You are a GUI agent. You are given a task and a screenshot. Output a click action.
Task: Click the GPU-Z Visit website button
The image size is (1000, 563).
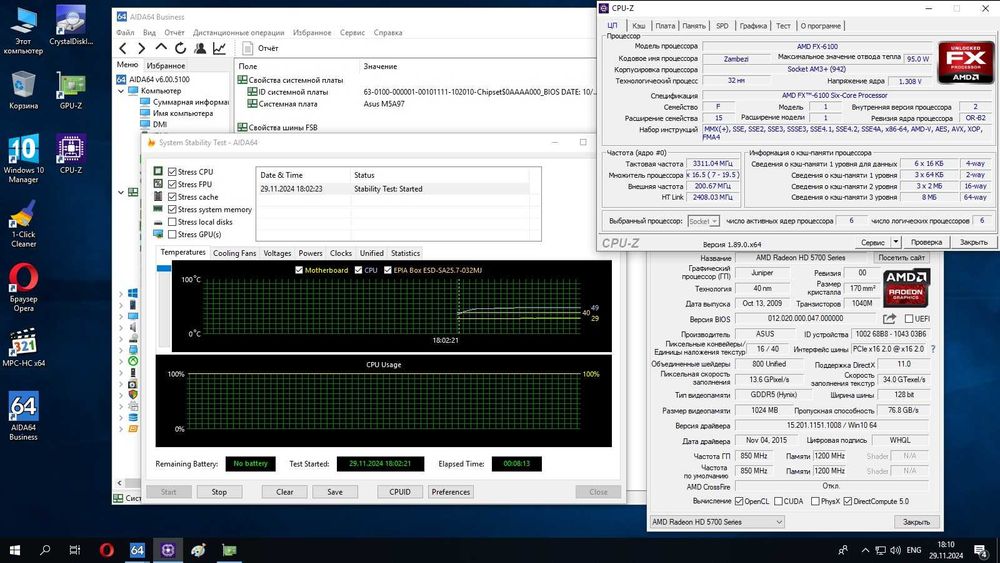click(901, 258)
